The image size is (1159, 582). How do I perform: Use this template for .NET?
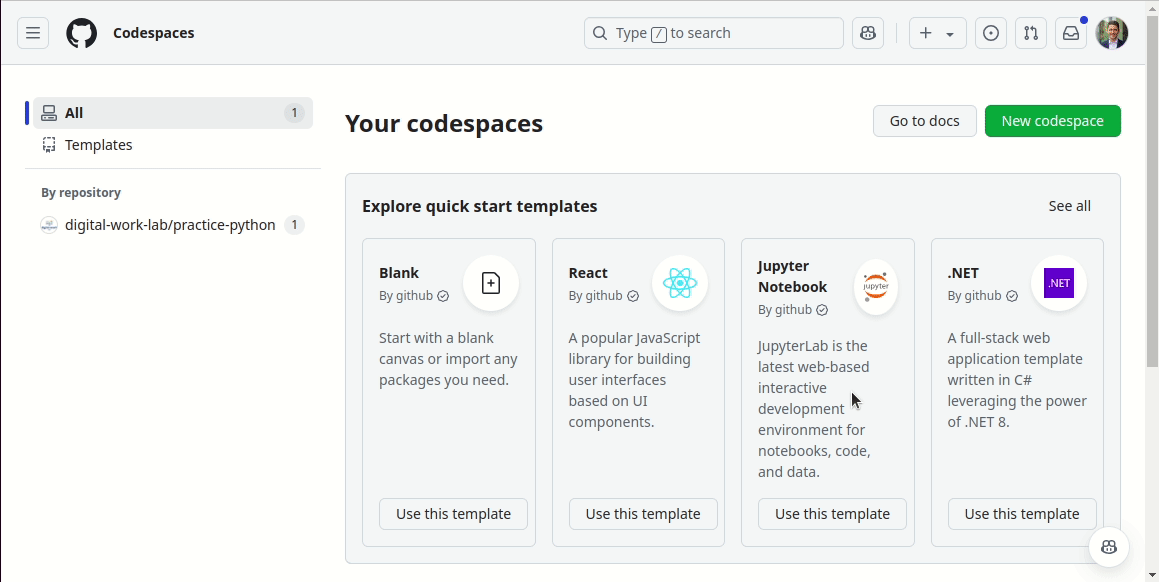(1021, 514)
